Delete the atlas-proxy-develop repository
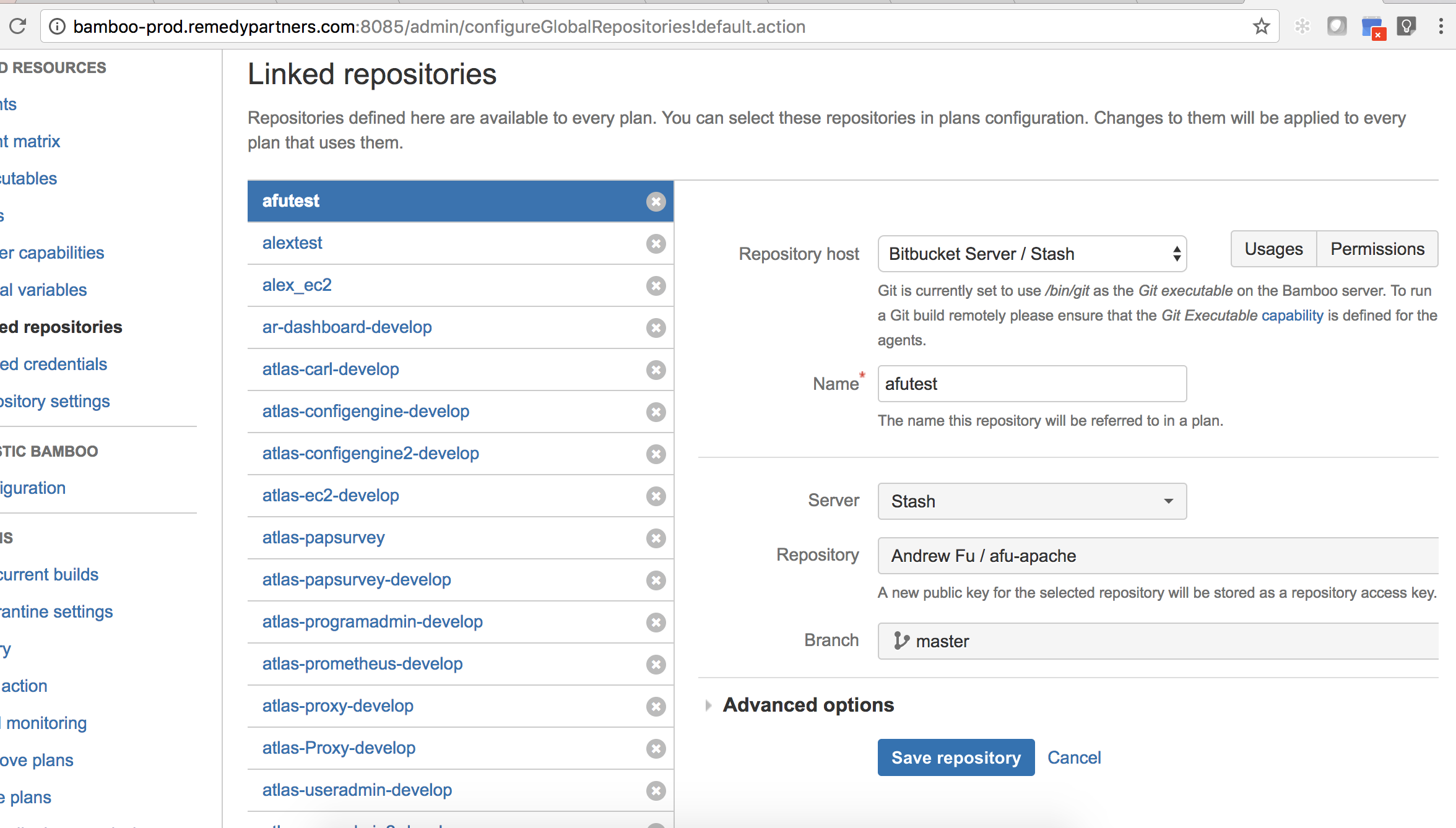 pos(656,706)
